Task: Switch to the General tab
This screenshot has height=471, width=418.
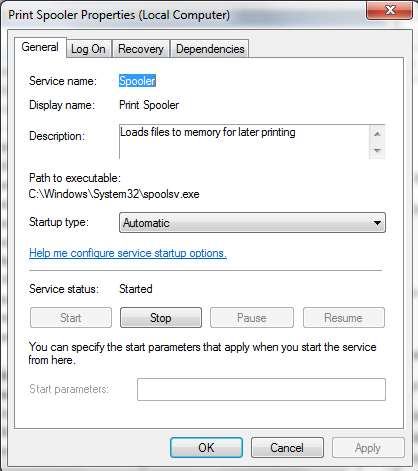Action: click(x=40, y=47)
